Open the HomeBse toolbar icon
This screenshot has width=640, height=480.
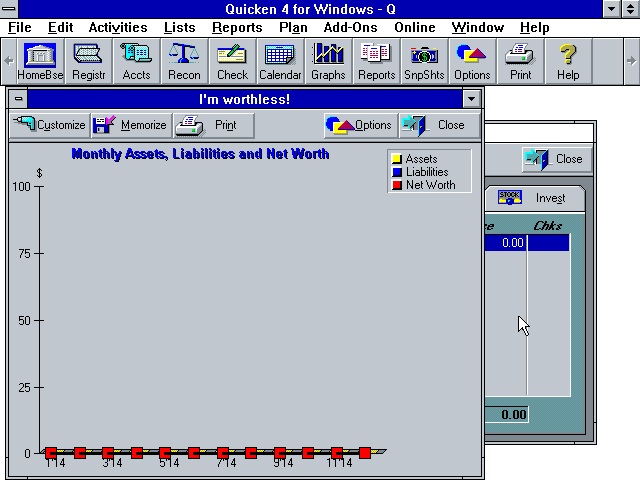click(x=40, y=61)
